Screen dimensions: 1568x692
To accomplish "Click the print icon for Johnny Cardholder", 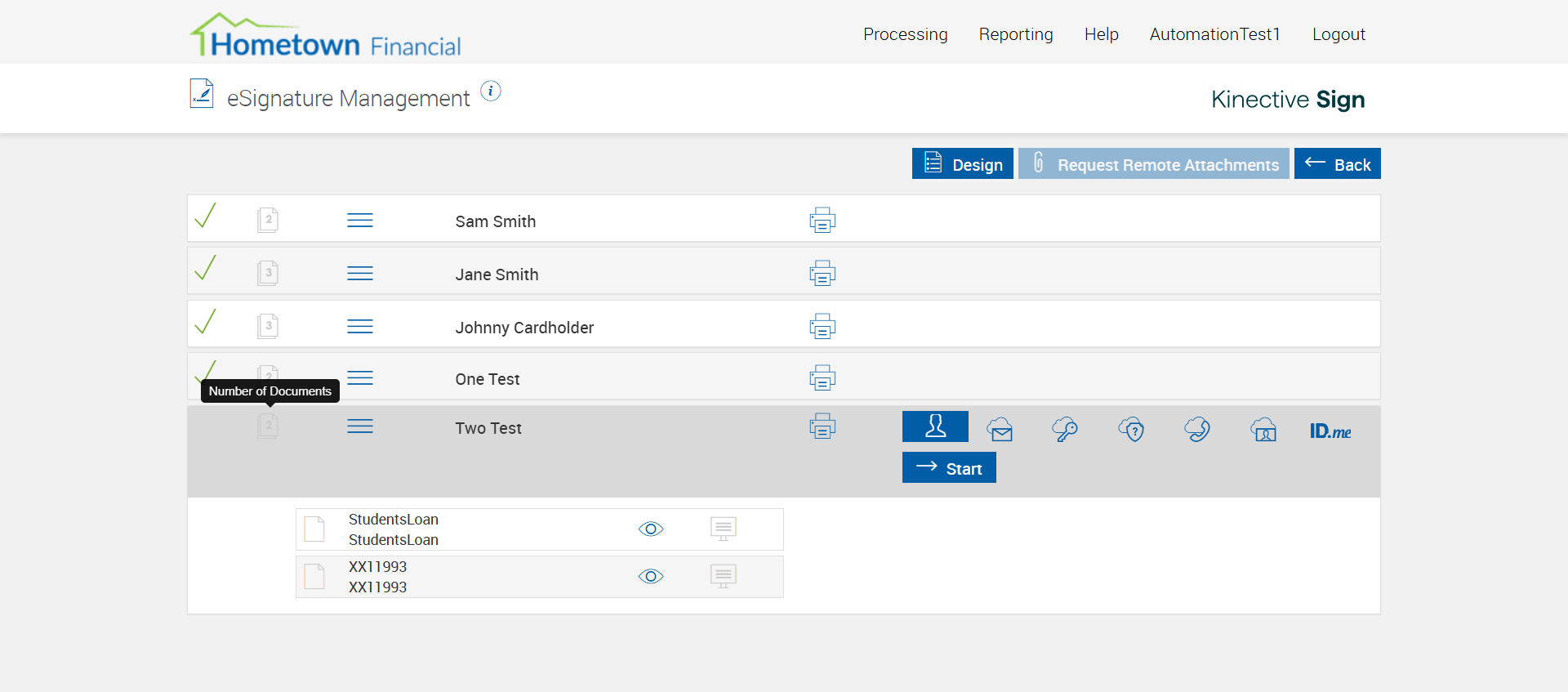I will tap(822, 327).
